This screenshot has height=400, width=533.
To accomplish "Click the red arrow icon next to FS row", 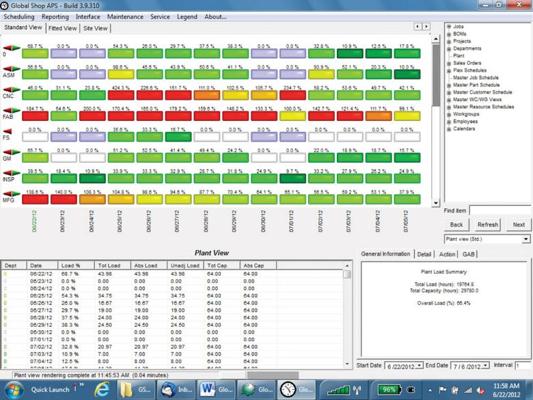I will 8,132.
